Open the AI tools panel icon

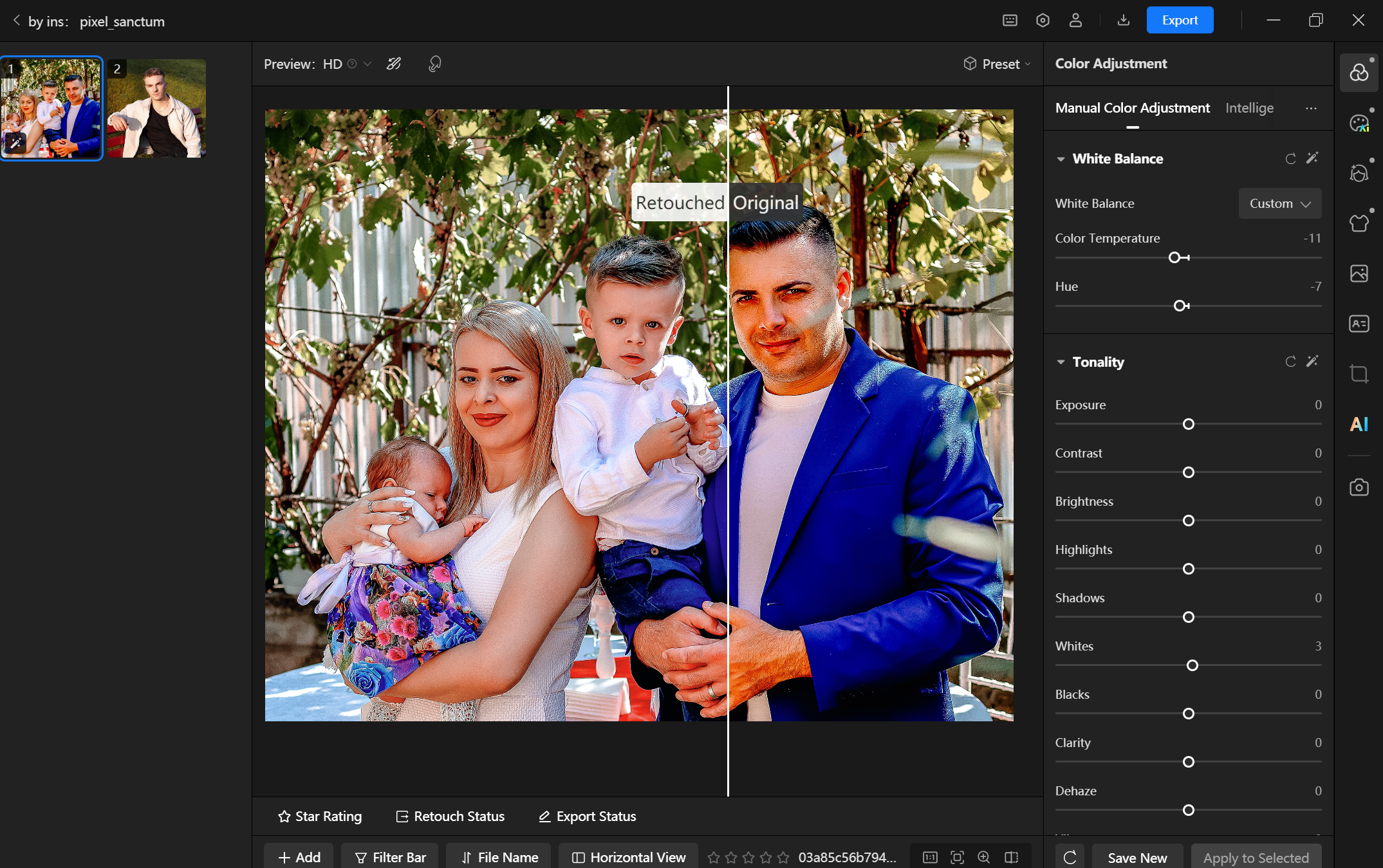coord(1359,424)
